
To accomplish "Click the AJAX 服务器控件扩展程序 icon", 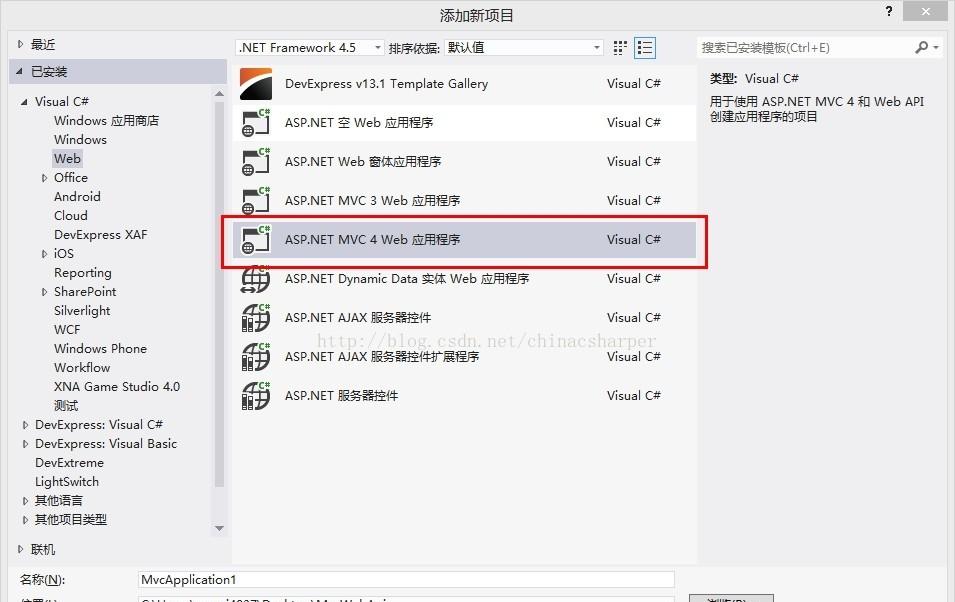I will click(256, 356).
